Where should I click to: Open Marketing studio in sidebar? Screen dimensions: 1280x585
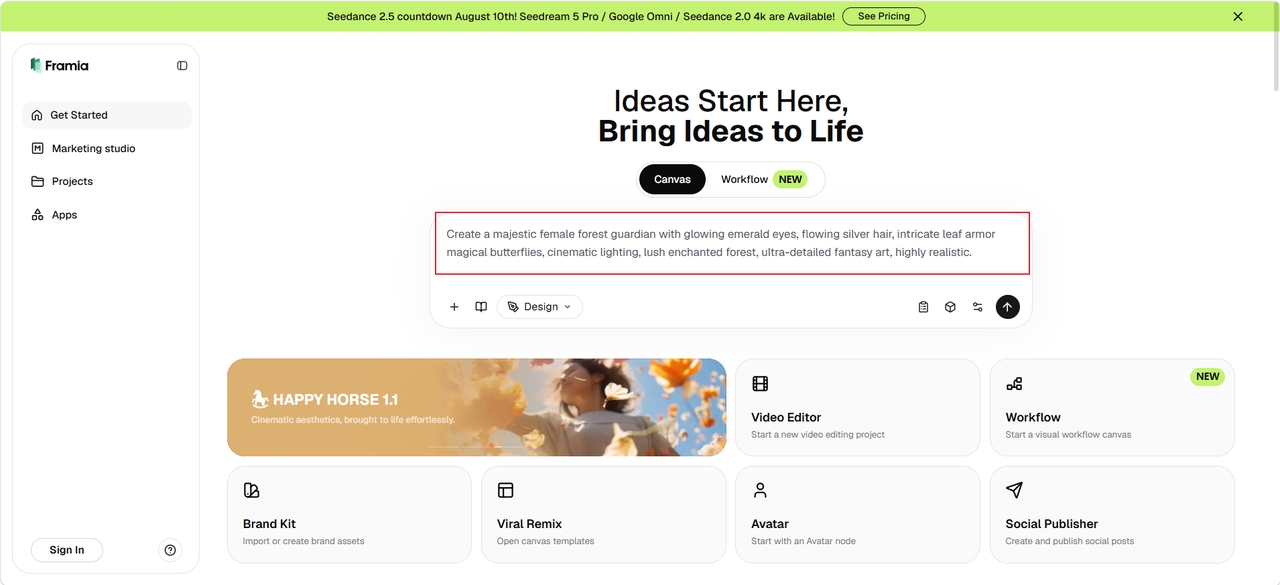pyautogui.click(x=107, y=148)
